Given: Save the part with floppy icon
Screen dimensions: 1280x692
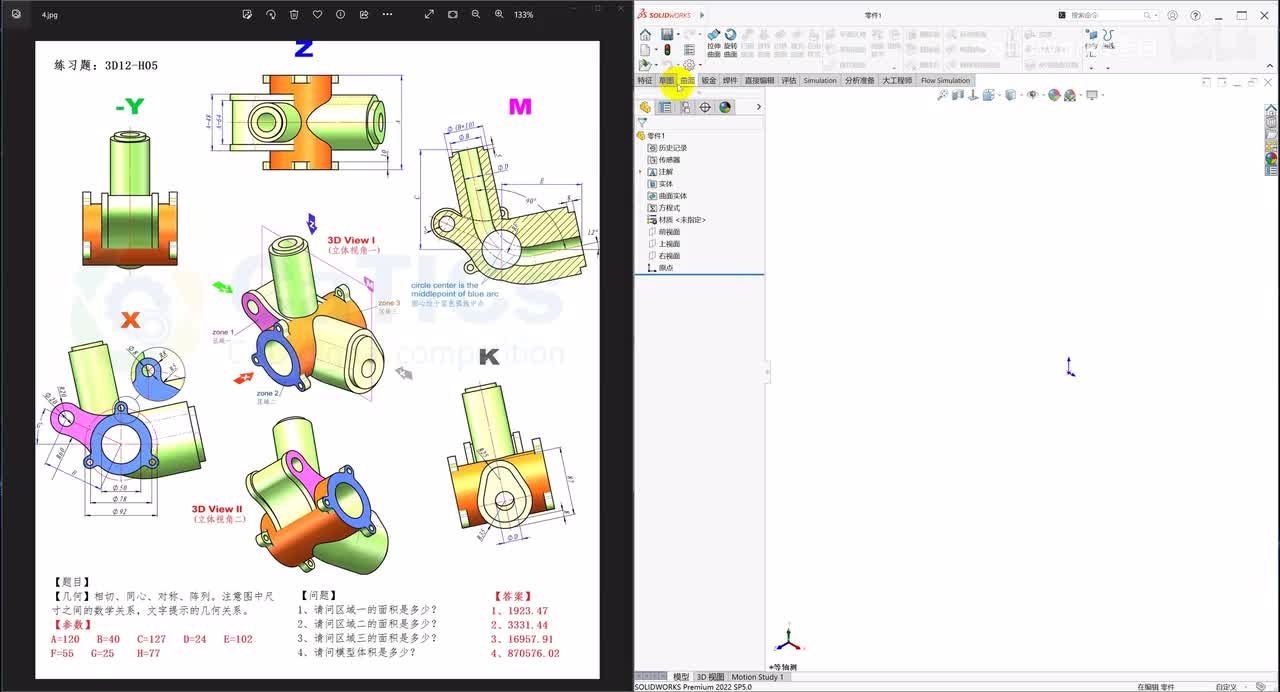Looking at the screenshot, I should pos(667,35).
